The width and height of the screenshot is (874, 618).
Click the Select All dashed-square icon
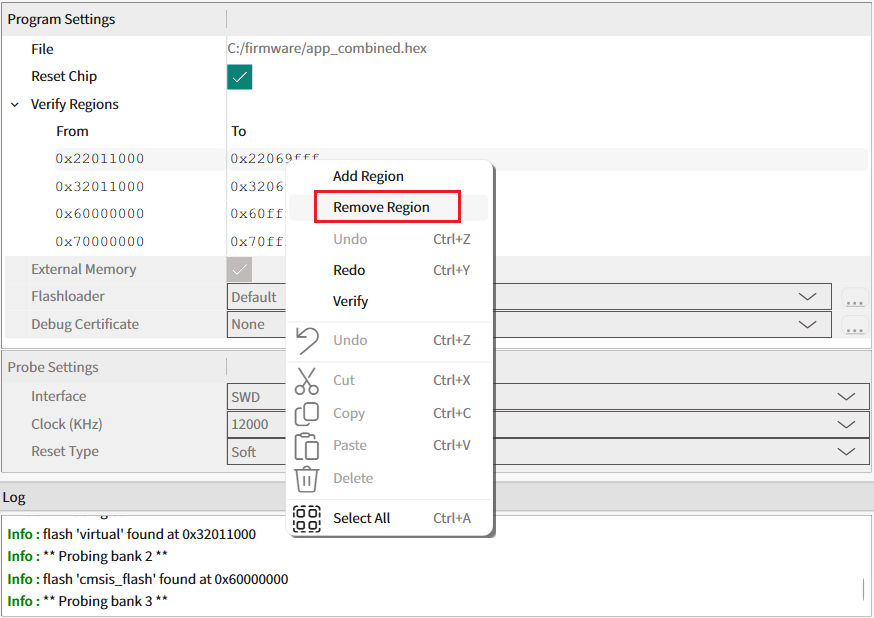307,519
